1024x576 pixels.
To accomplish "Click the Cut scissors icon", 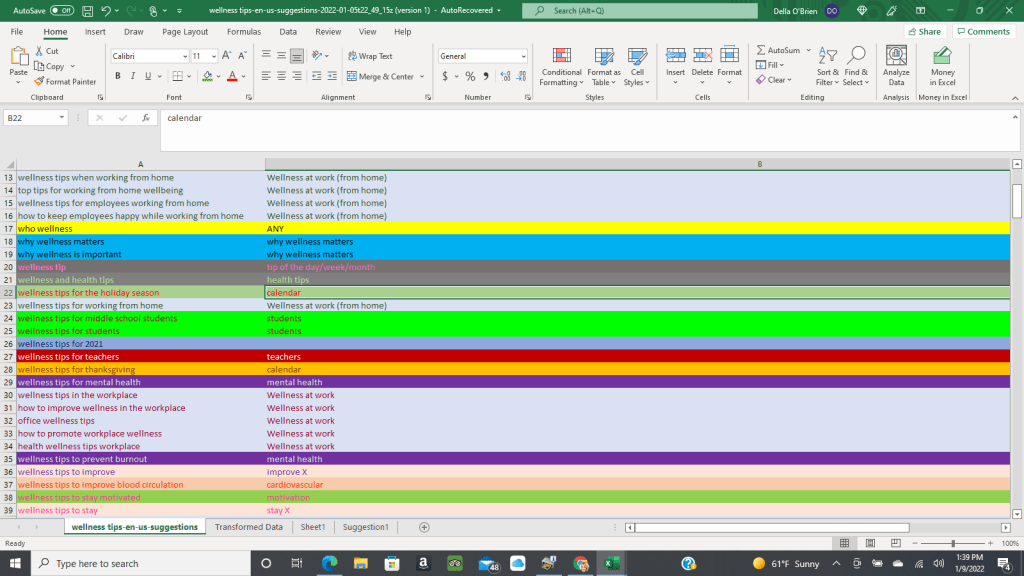I will [x=39, y=51].
